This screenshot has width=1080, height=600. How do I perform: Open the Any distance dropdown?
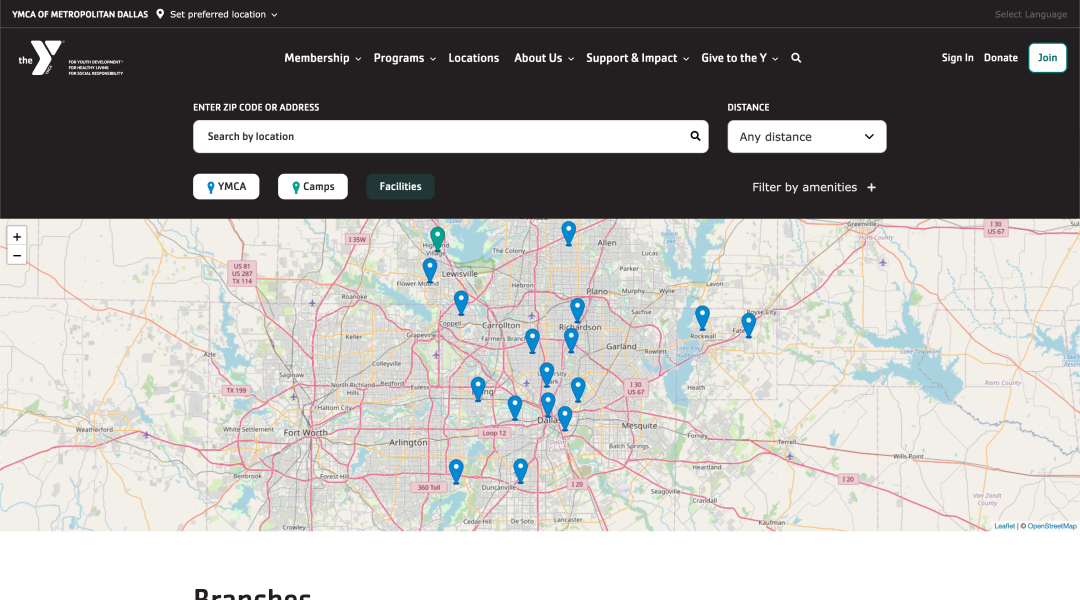(806, 137)
